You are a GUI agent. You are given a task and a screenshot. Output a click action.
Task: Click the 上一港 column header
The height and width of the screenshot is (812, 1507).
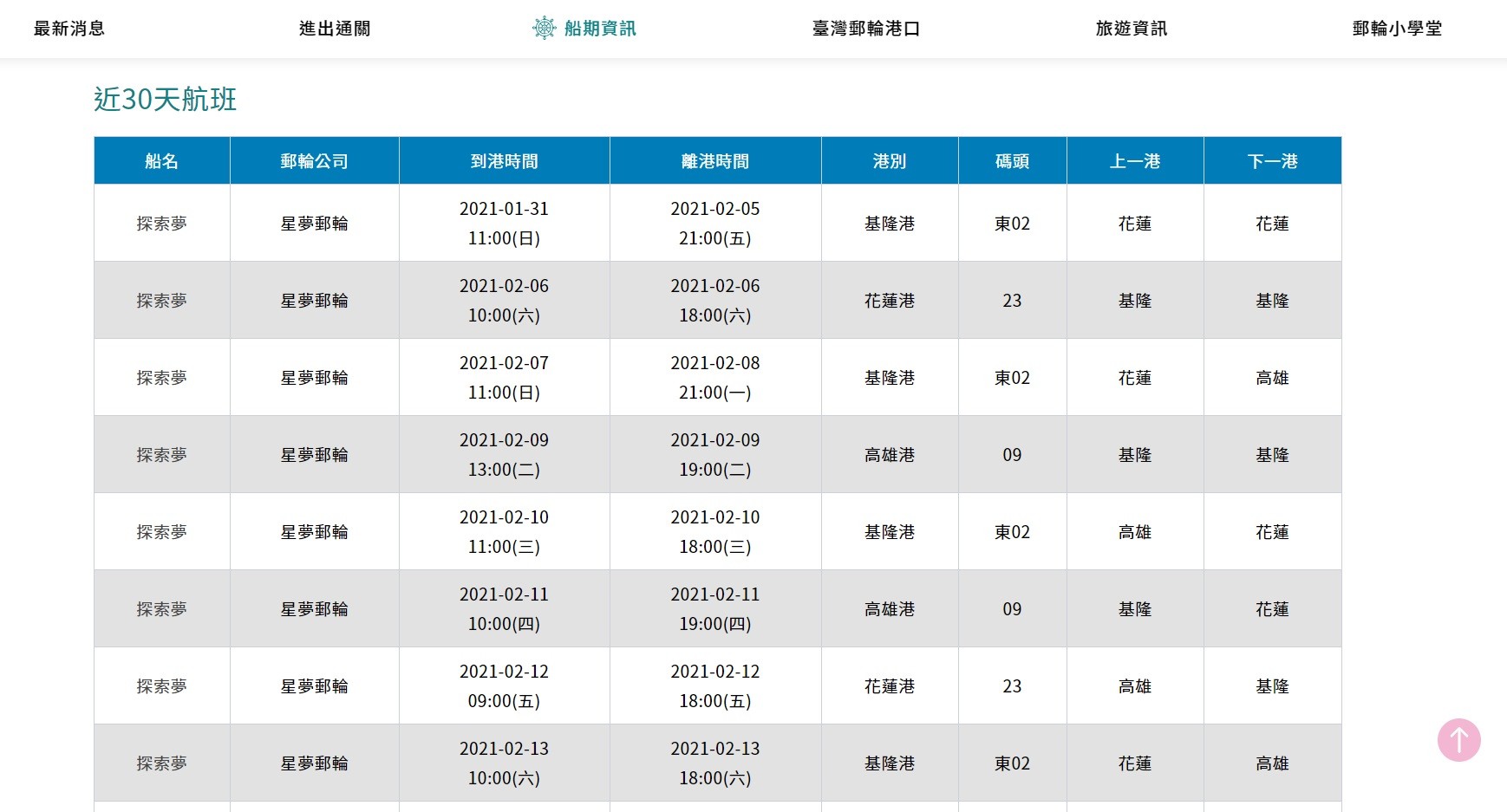1135,160
